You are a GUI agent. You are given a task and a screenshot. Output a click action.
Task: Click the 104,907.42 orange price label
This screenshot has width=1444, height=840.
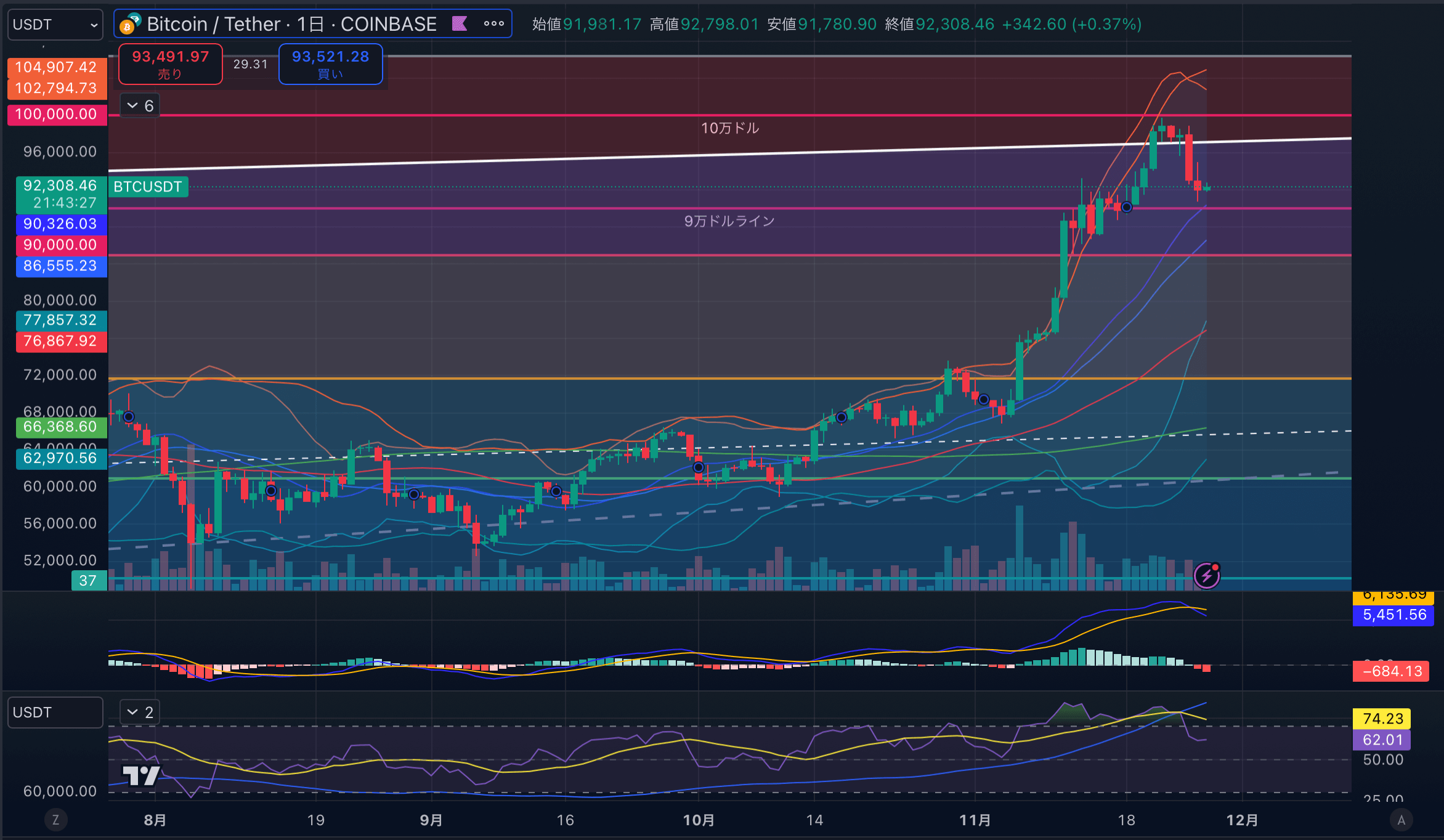pos(57,67)
